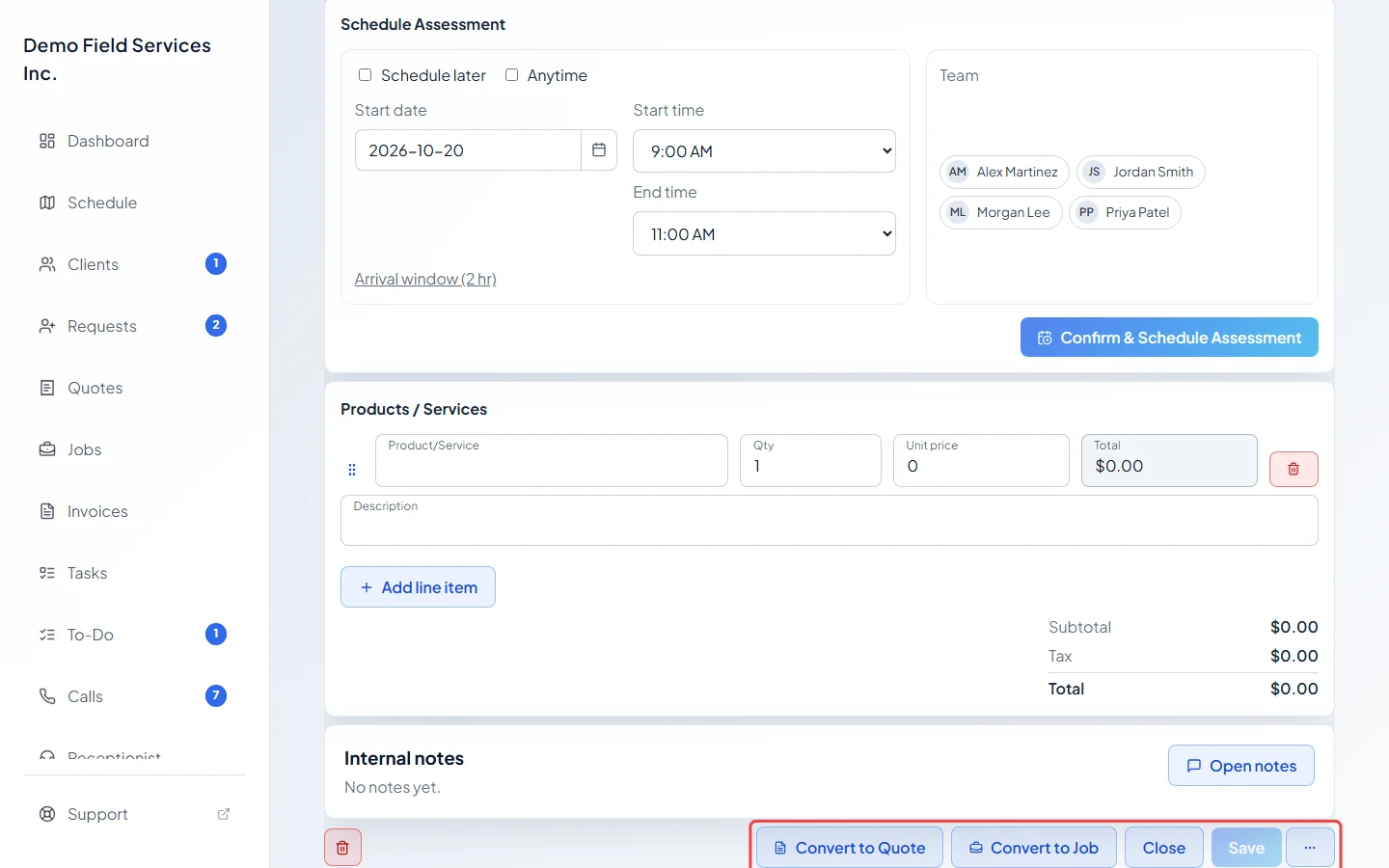Click Convert to Quote
Screen dimensions: 1389x868
[x=850, y=848]
